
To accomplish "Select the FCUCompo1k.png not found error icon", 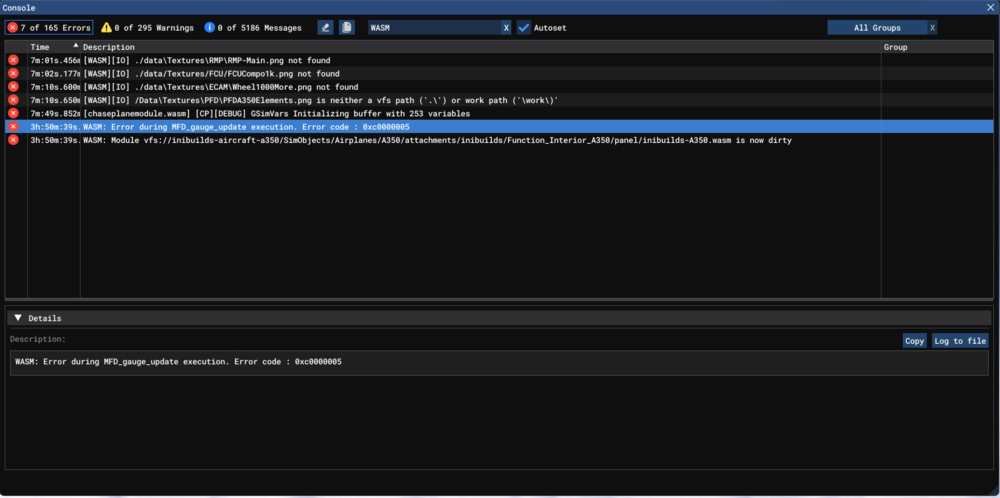I will pos(13,74).
